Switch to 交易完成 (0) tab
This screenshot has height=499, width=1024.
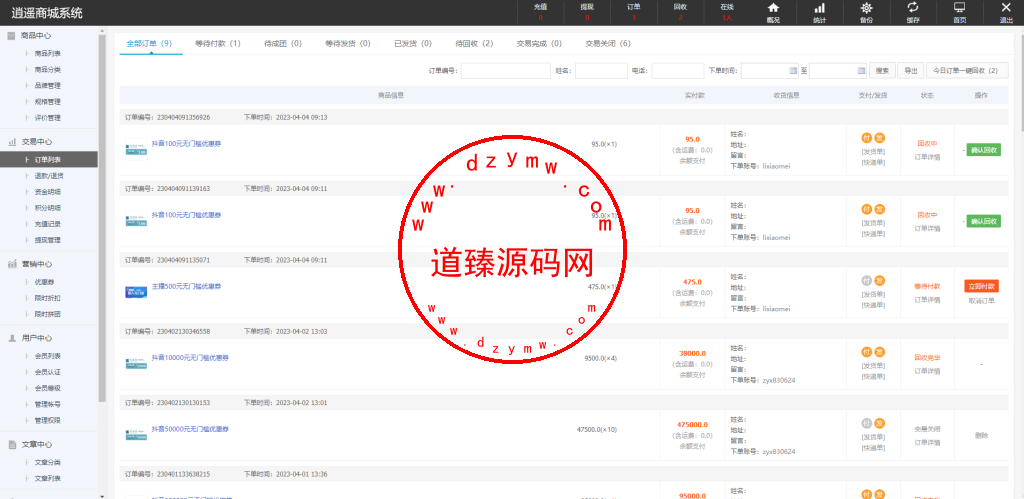click(x=539, y=43)
